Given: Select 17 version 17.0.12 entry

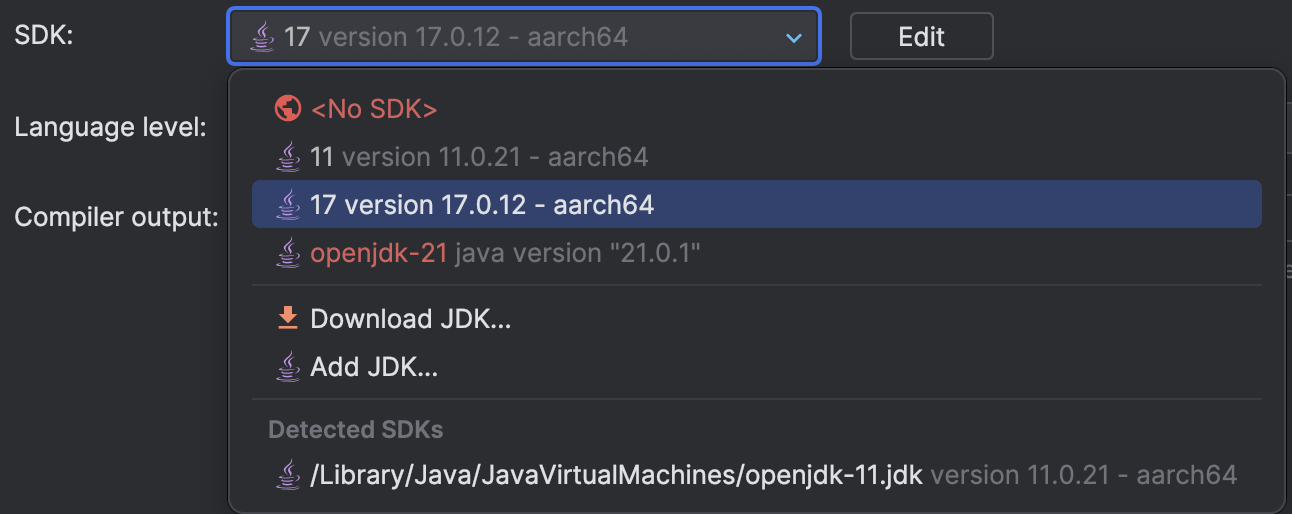Looking at the screenshot, I should pyautogui.click(x=757, y=204).
